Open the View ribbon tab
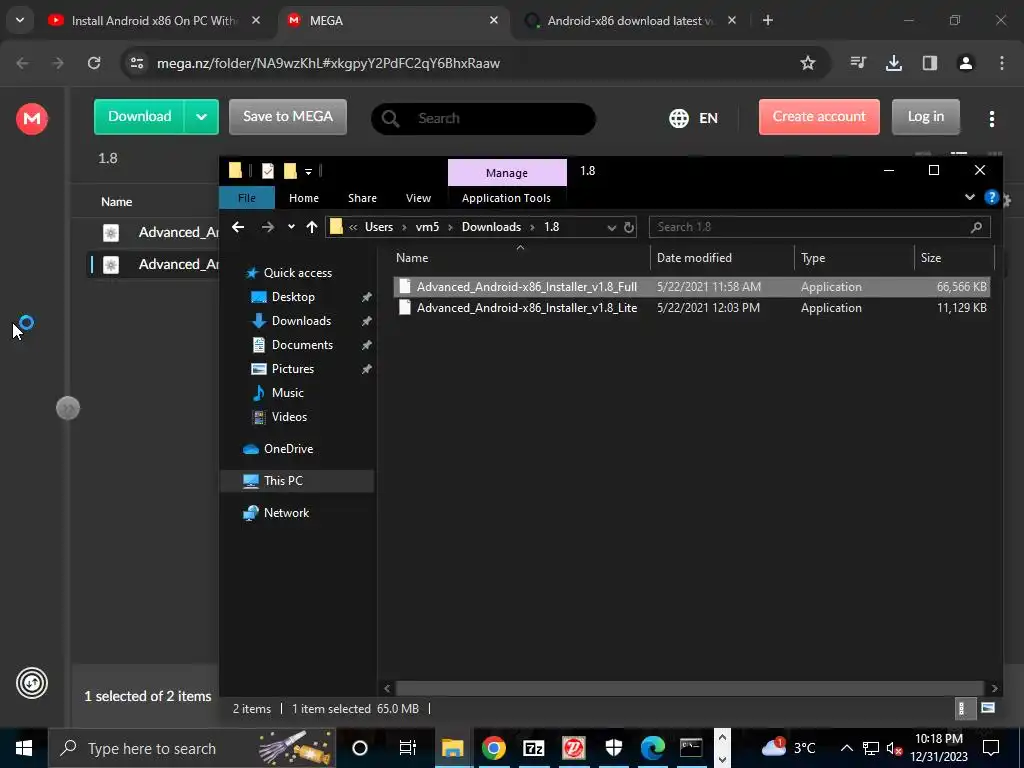 (x=418, y=198)
